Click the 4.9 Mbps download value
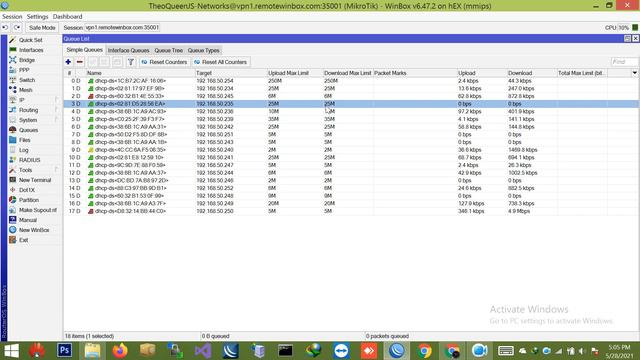The height and width of the screenshot is (360, 640). click(519, 211)
